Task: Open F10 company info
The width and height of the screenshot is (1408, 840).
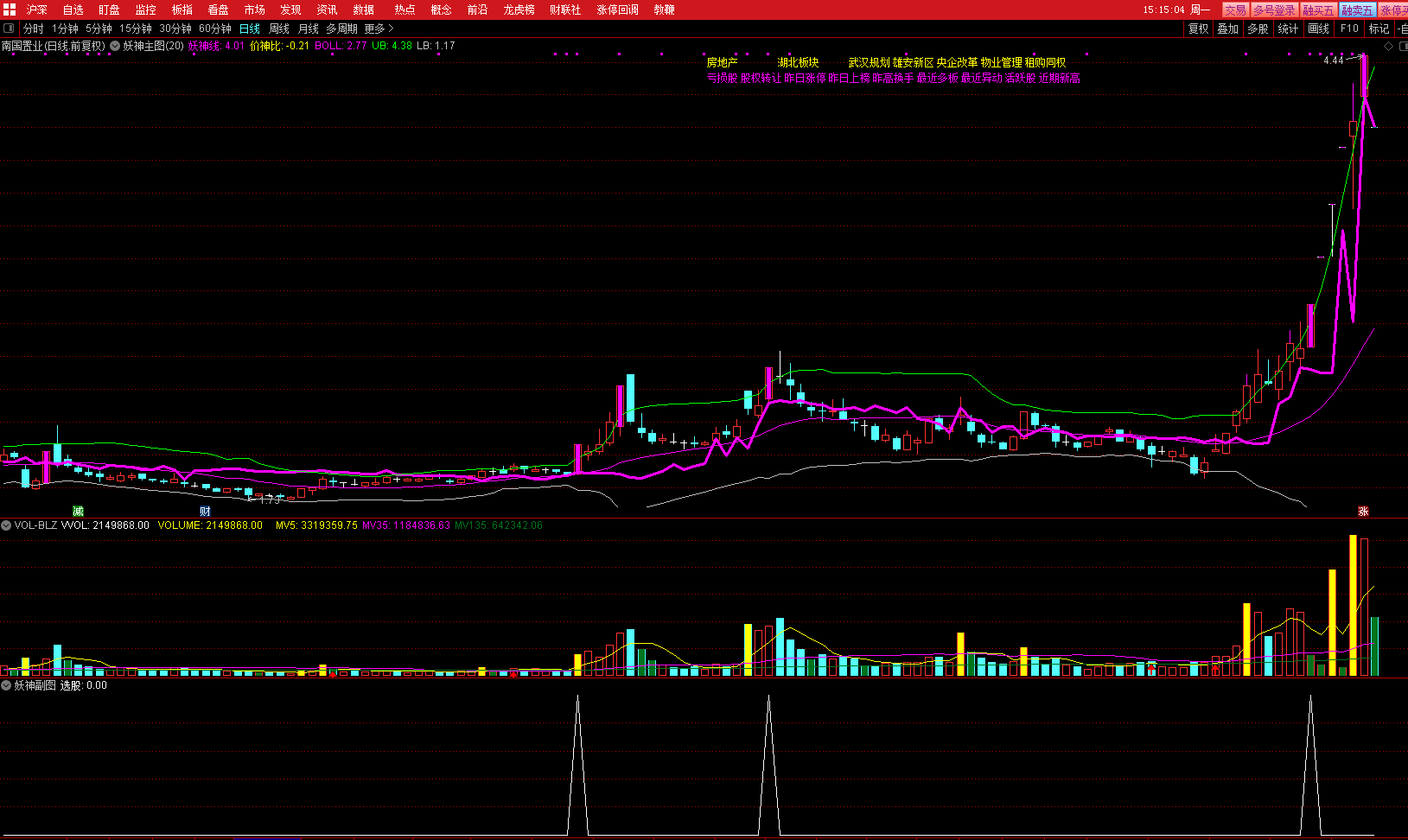Action: [x=1349, y=29]
